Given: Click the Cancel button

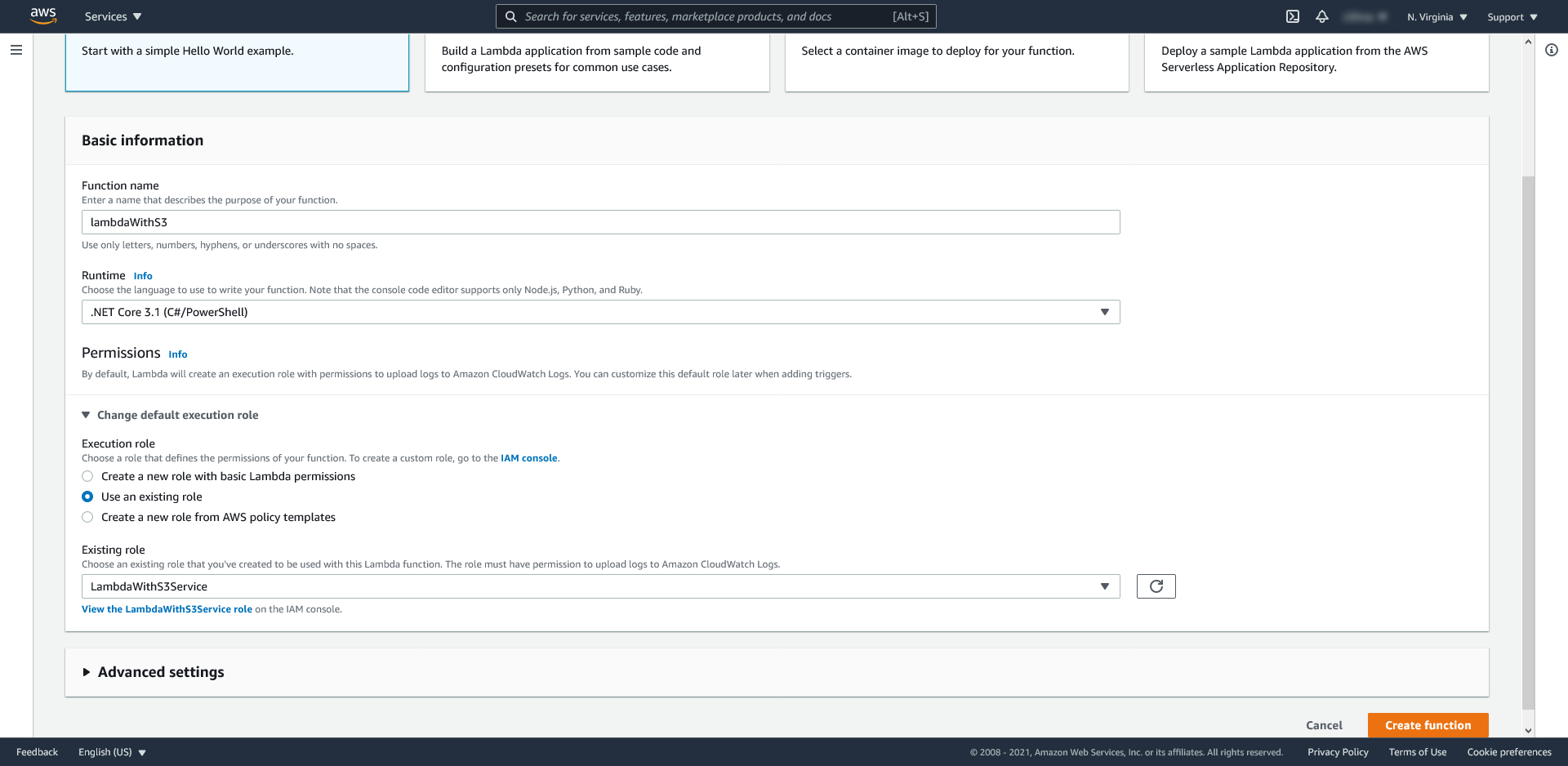Looking at the screenshot, I should (x=1324, y=725).
